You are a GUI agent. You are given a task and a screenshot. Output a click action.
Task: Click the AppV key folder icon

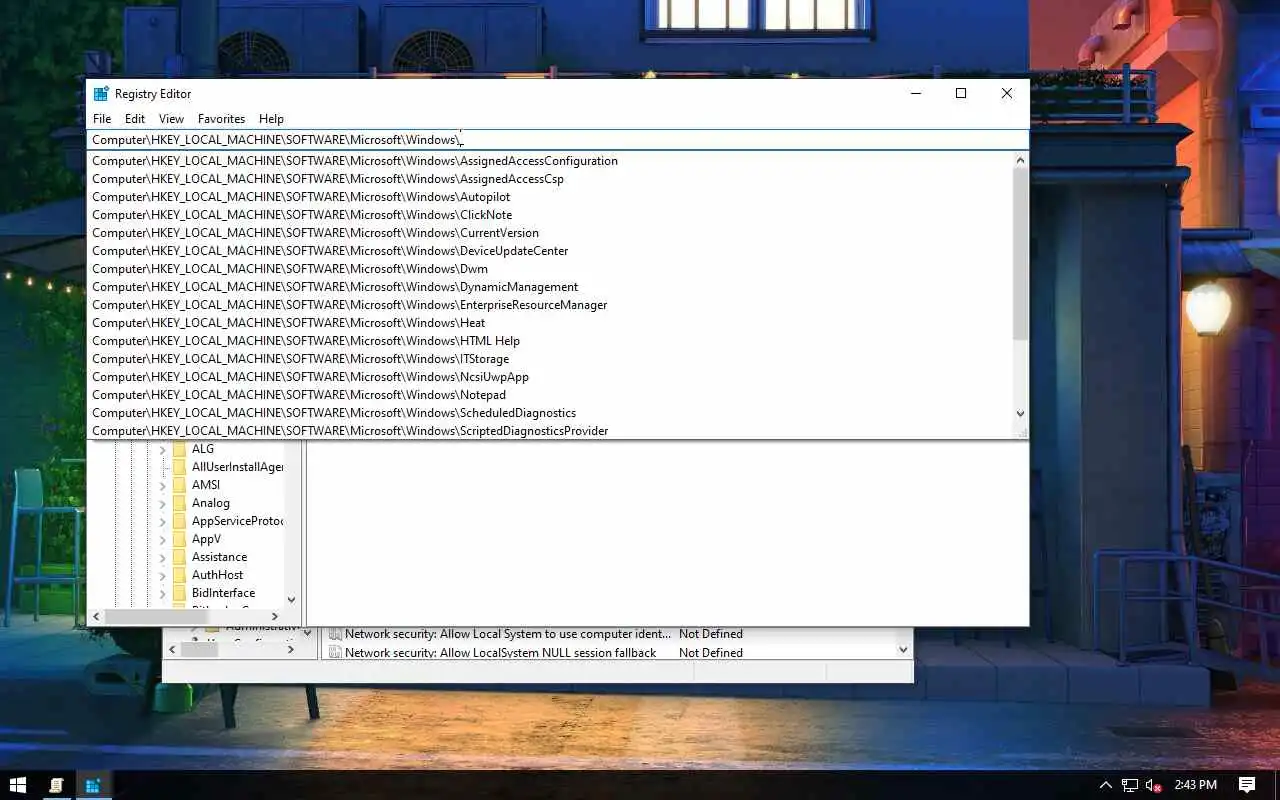(180, 539)
